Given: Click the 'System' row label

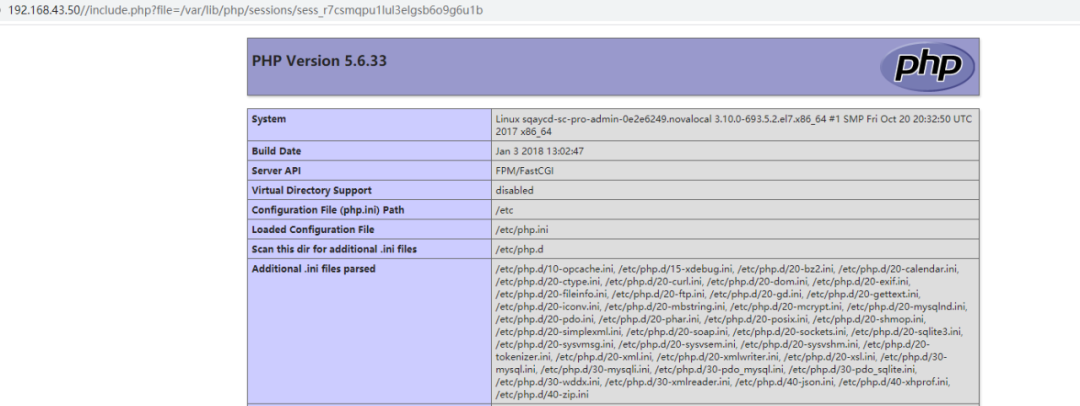Looking at the screenshot, I should point(269,119).
